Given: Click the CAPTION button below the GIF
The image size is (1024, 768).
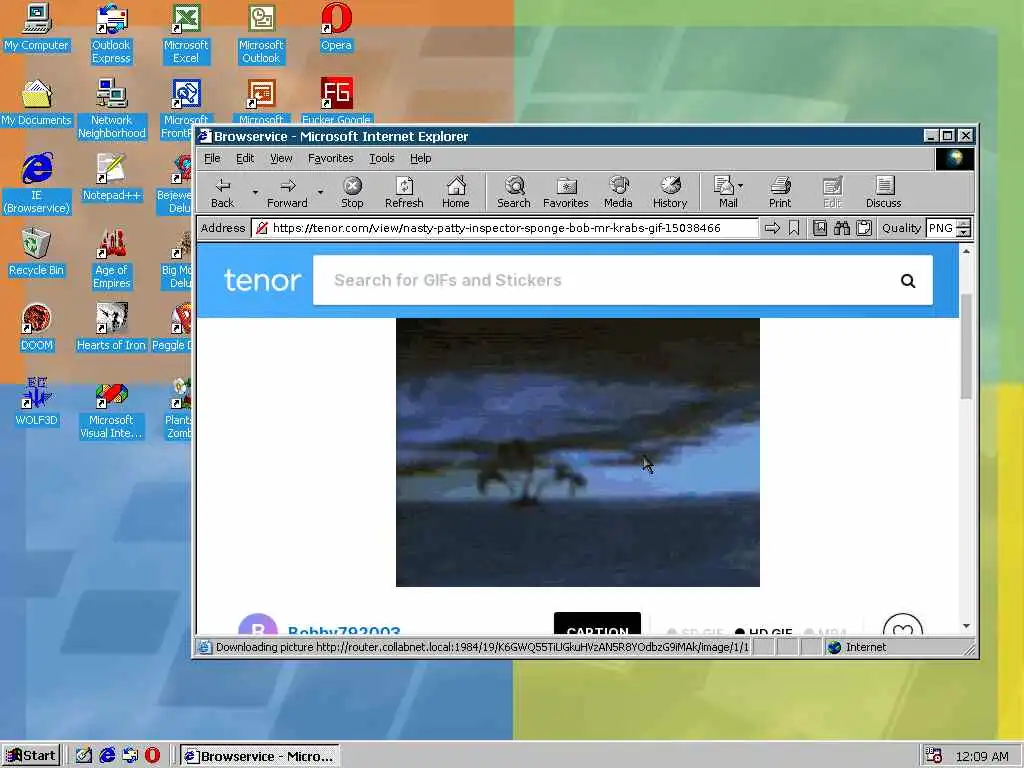Looking at the screenshot, I should [597, 624].
